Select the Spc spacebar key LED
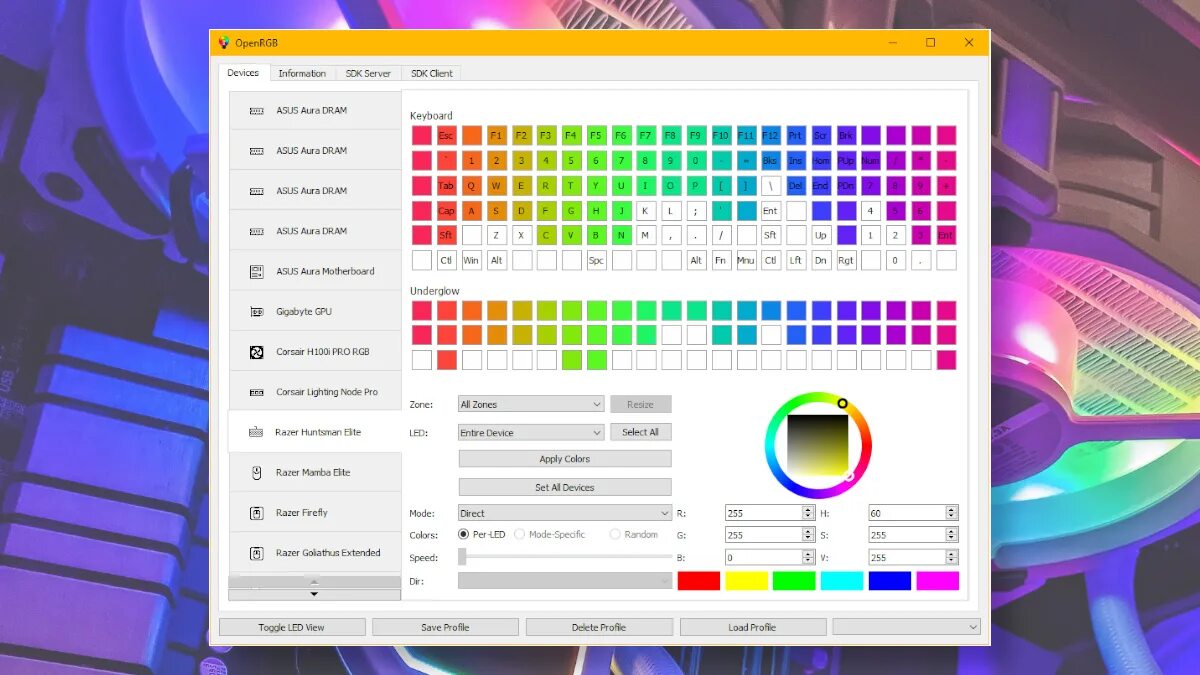The image size is (1200, 675). [x=596, y=260]
